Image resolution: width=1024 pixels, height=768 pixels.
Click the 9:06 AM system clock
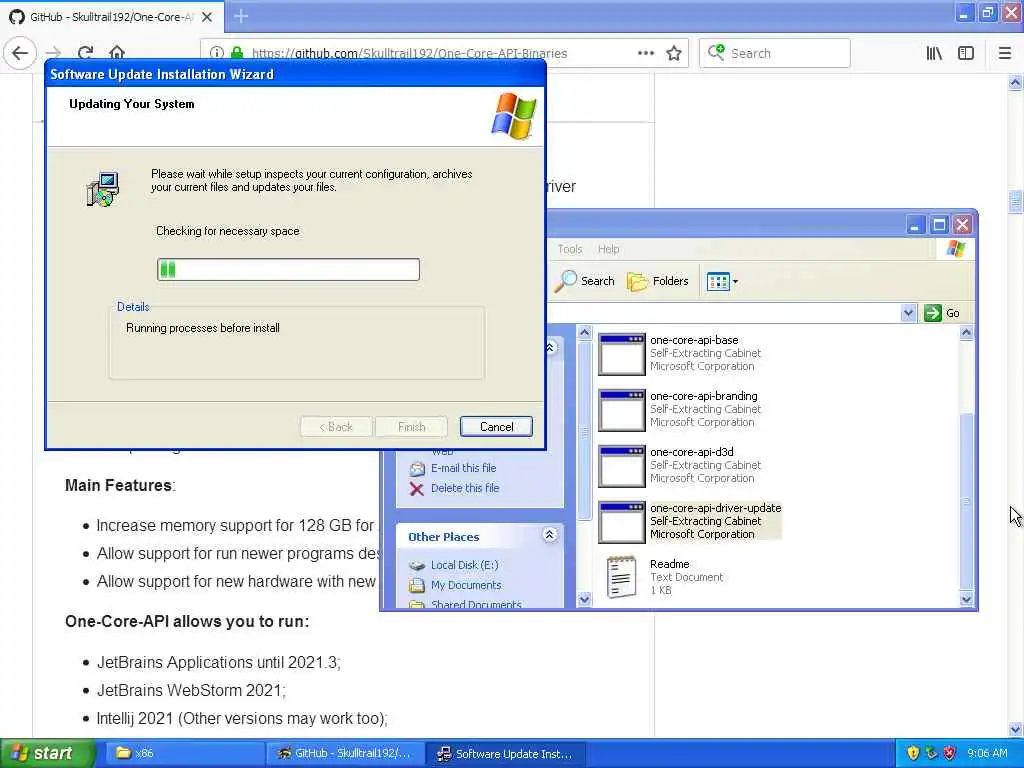[987, 753]
